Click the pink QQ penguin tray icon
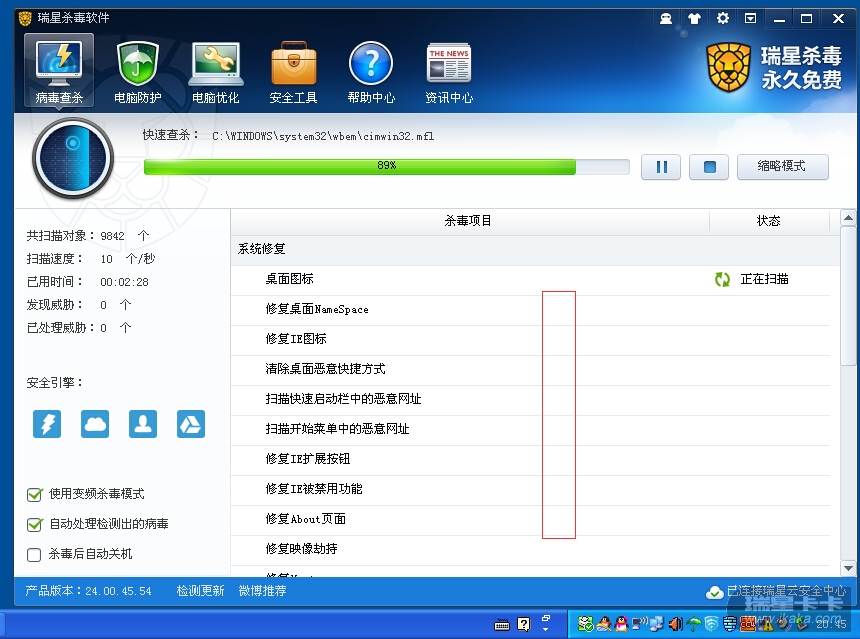860x639 pixels. pyautogui.click(x=621, y=624)
